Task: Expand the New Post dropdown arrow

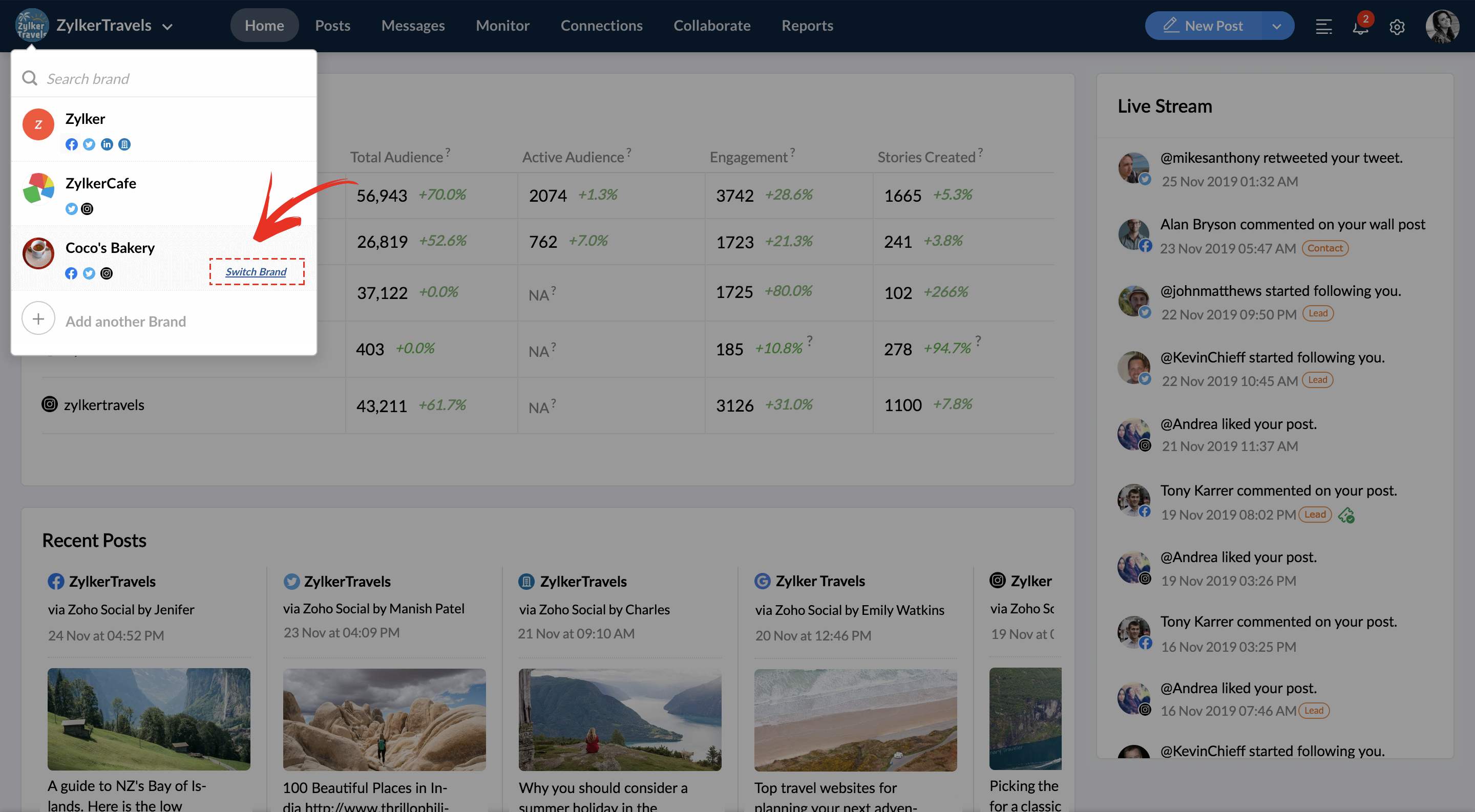Action: point(1276,26)
